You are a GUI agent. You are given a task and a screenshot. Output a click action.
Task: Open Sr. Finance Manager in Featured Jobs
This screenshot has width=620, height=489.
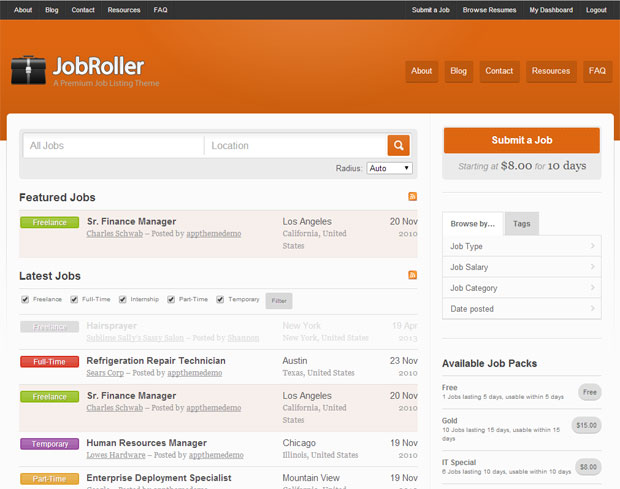[x=132, y=221]
